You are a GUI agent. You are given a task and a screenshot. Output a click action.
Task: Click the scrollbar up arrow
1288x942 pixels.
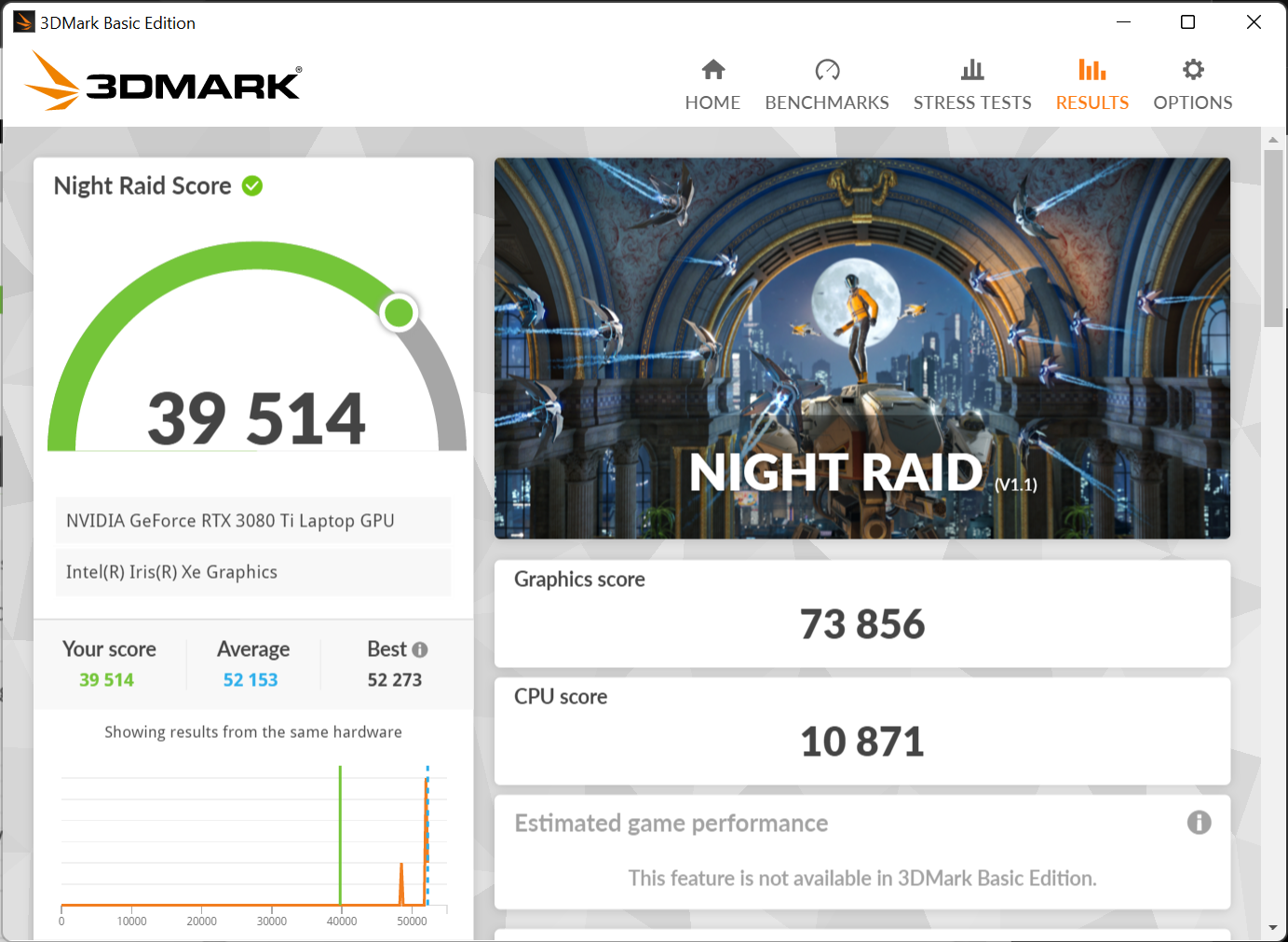[x=1273, y=140]
